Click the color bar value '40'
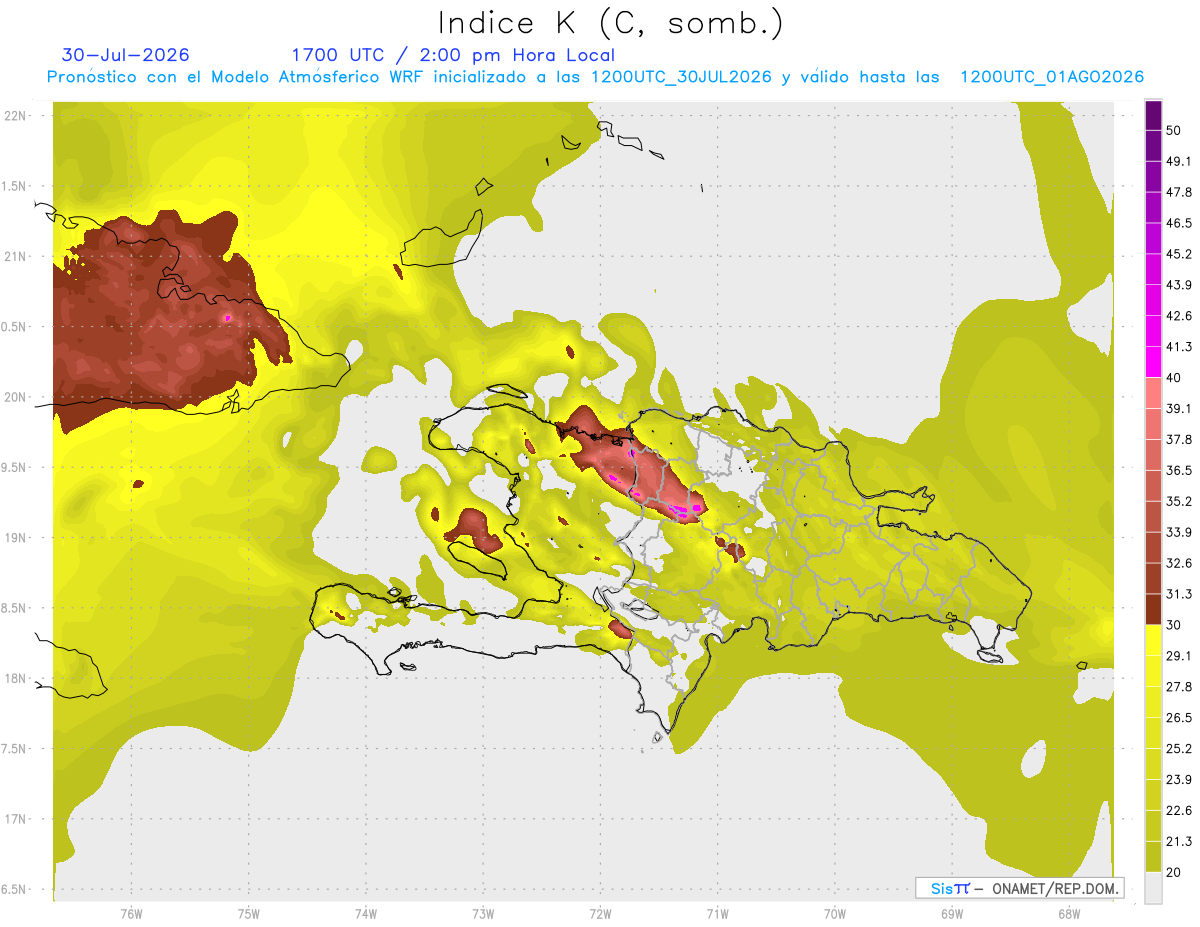1200x927 pixels. (x=1174, y=377)
